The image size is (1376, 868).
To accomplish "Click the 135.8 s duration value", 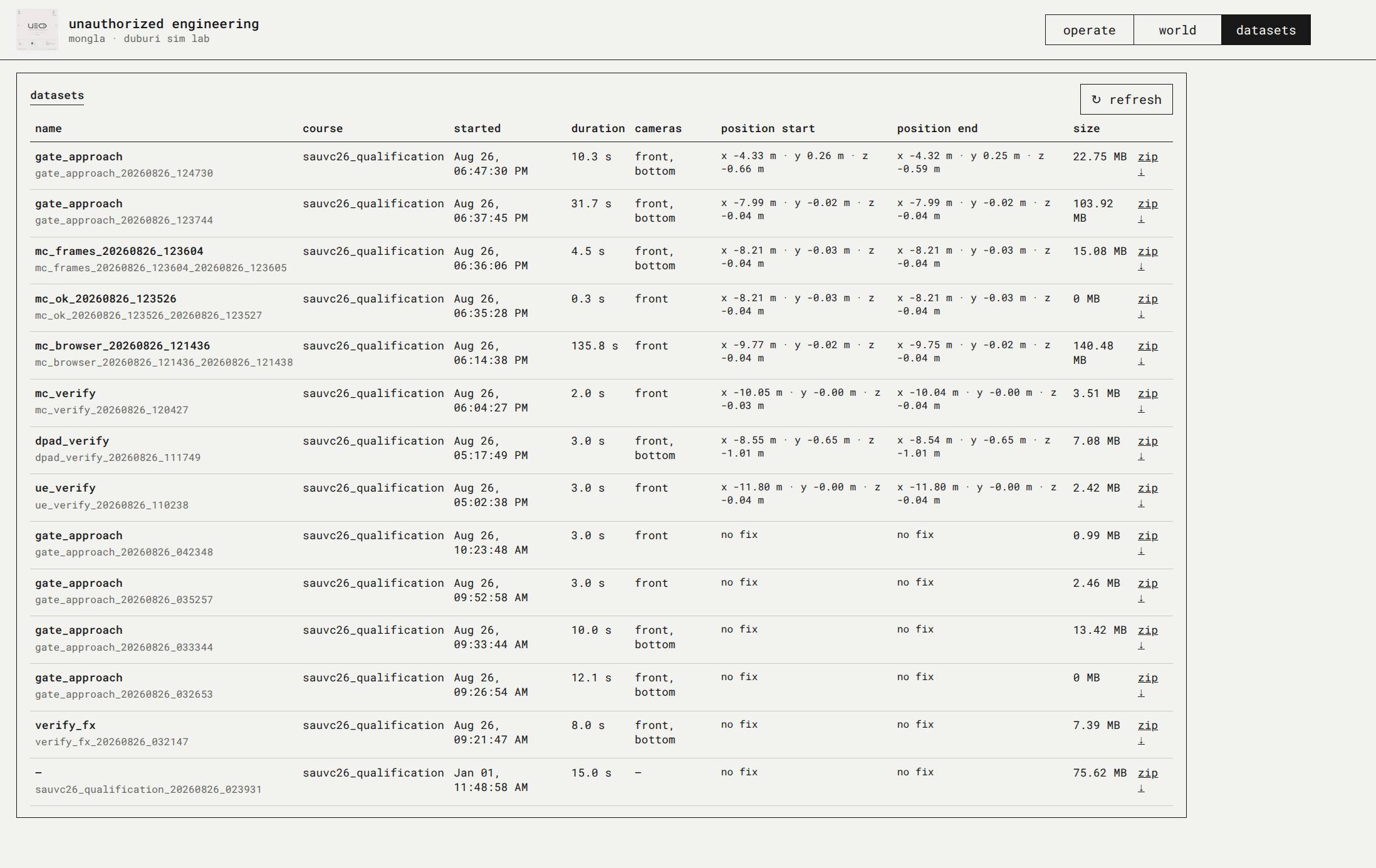I will [594, 346].
